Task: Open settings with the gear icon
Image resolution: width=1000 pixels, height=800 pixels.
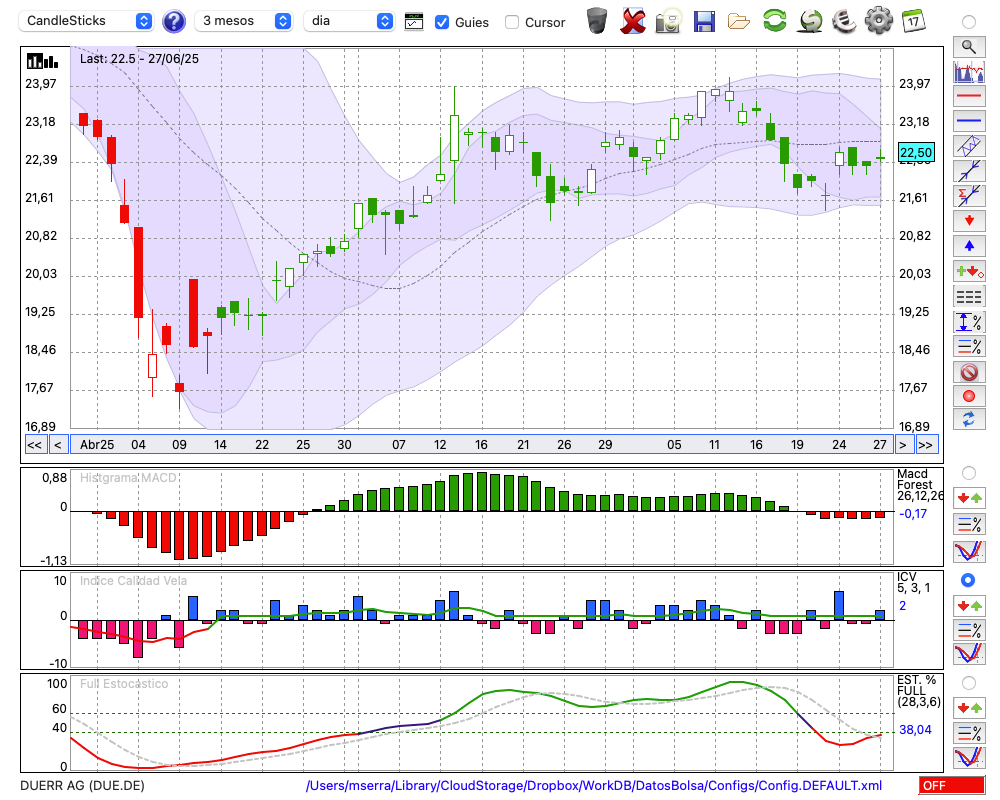Action: 878,21
